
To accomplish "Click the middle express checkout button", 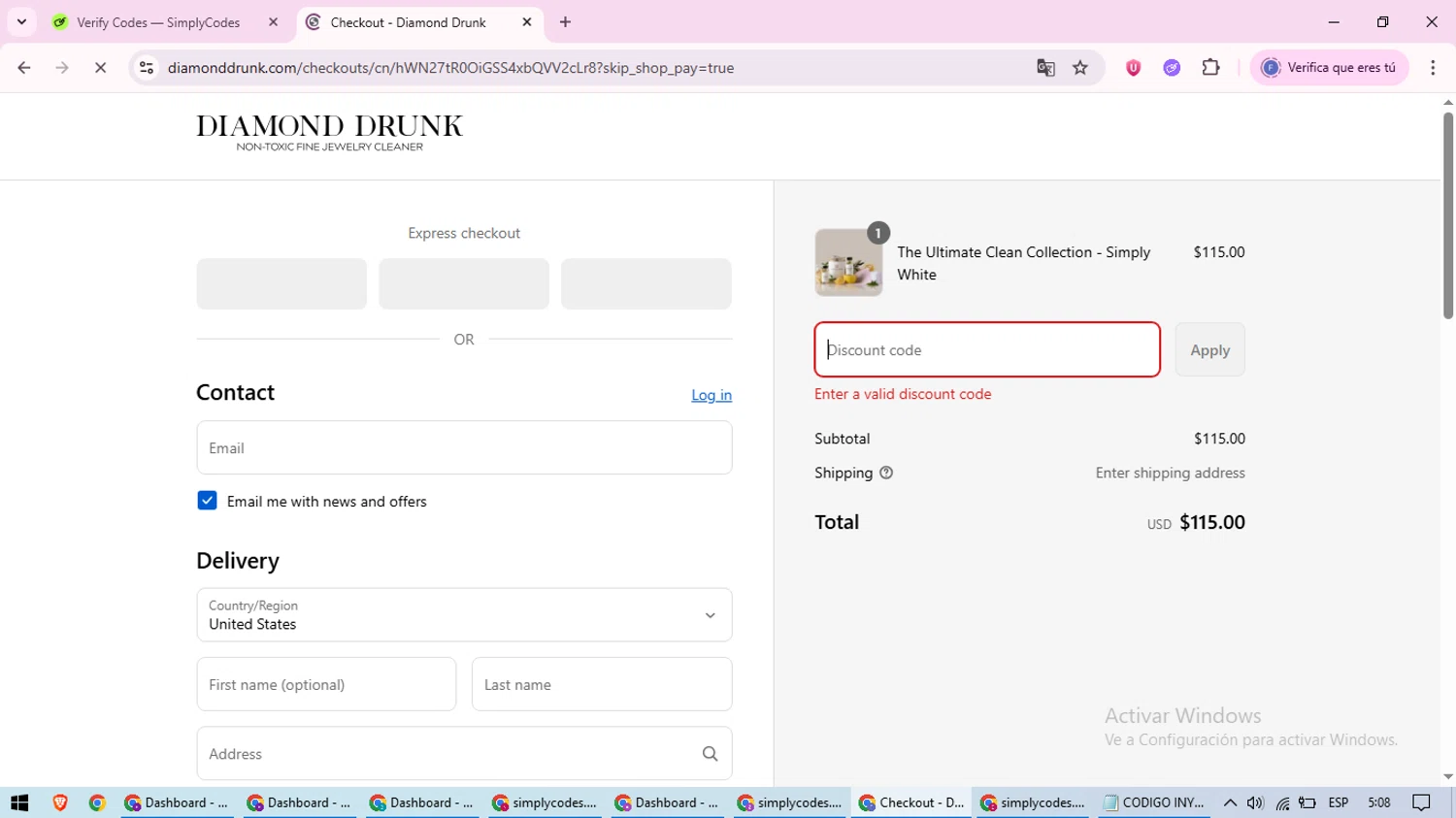I will coord(464,283).
